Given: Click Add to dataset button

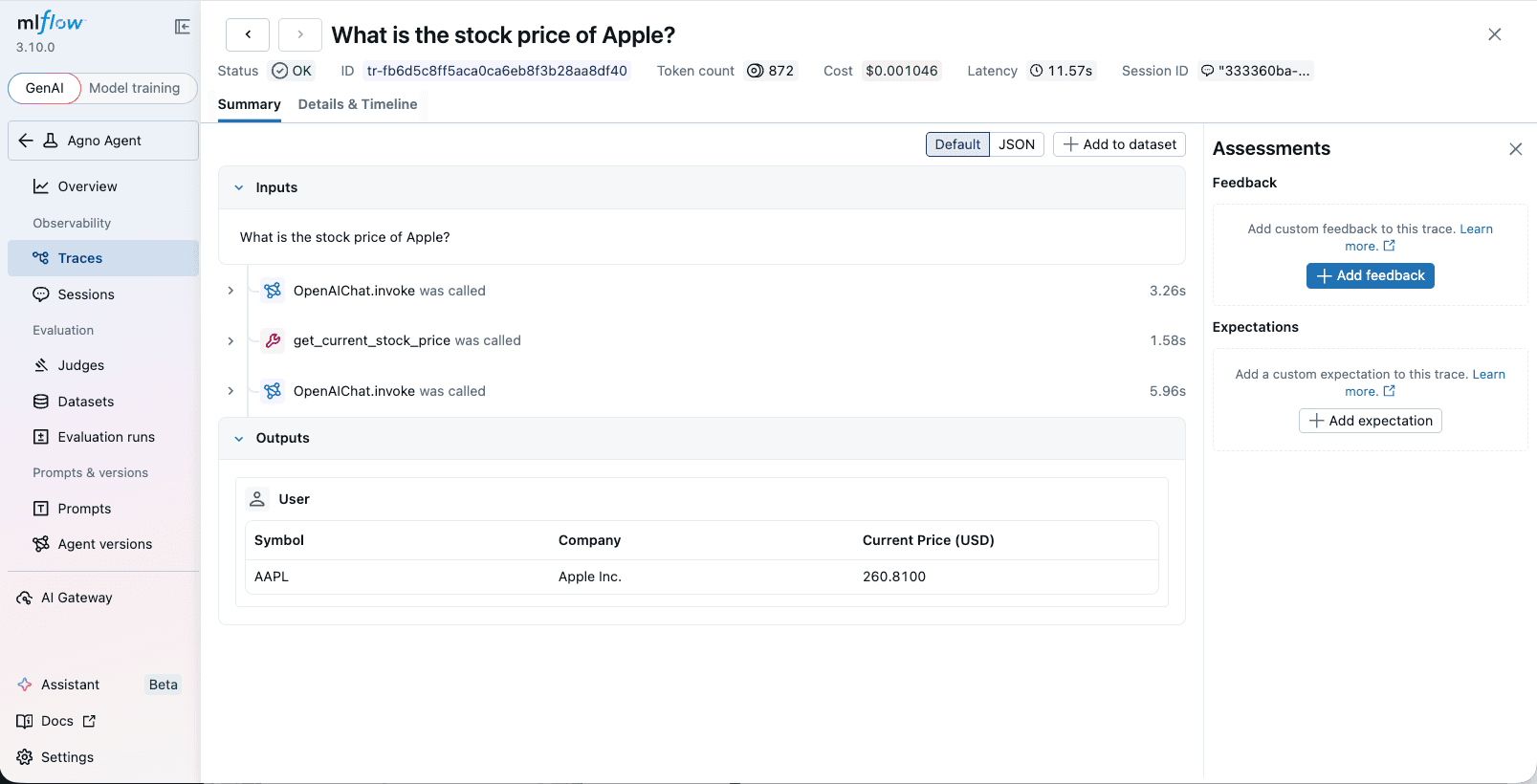Looking at the screenshot, I should pyautogui.click(x=1119, y=144).
